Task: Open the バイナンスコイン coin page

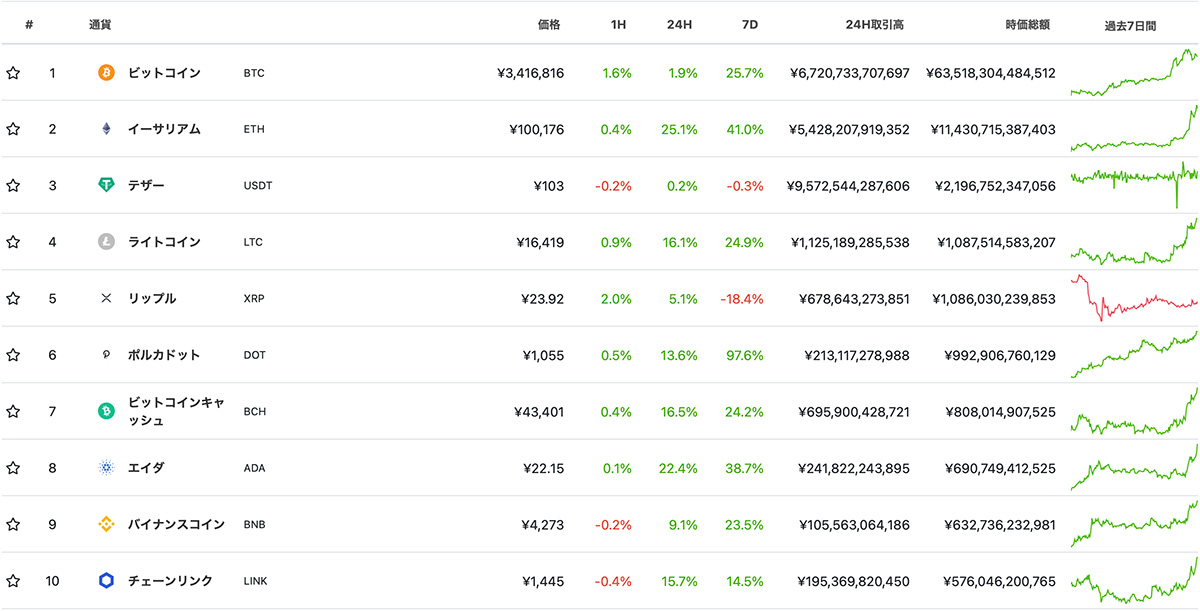Action: (x=176, y=524)
